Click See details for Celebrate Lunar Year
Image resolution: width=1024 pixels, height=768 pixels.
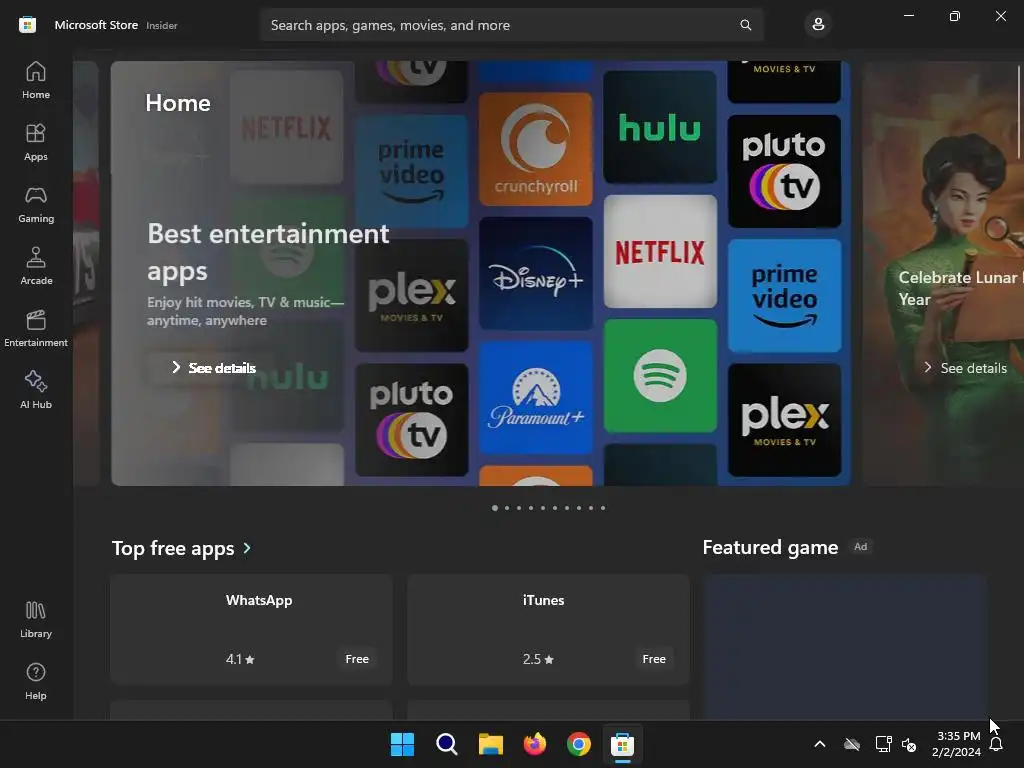click(x=965, y=368)
